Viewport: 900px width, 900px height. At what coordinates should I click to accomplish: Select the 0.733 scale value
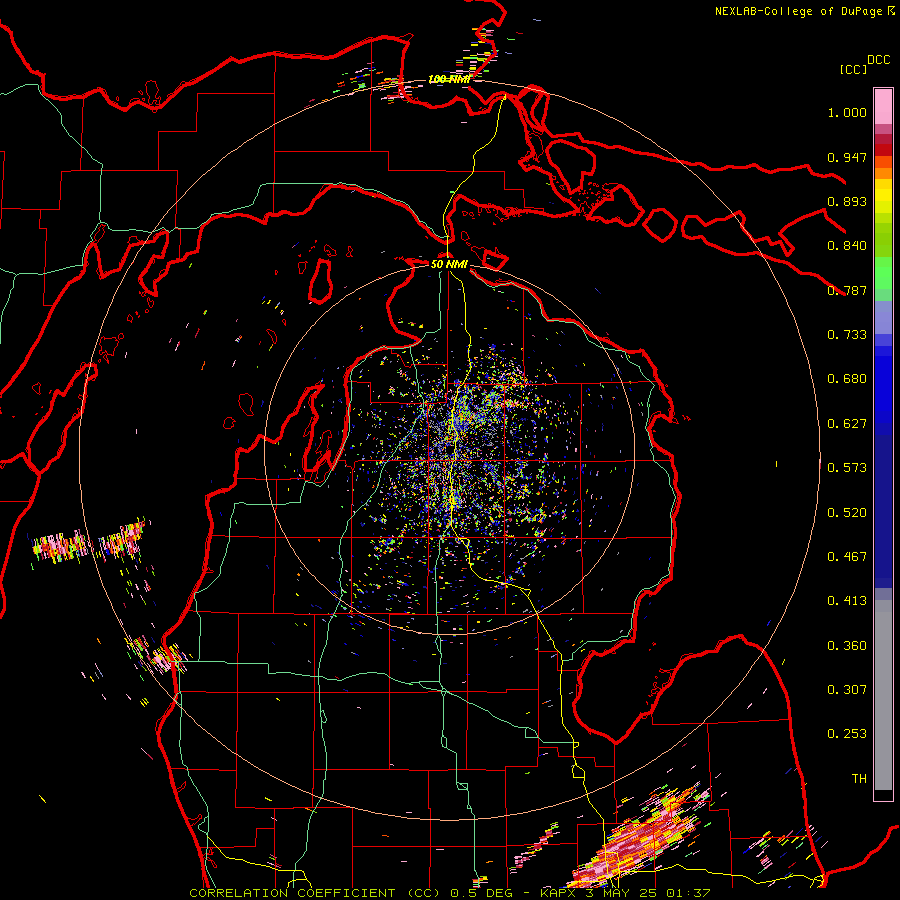point(847,335)
